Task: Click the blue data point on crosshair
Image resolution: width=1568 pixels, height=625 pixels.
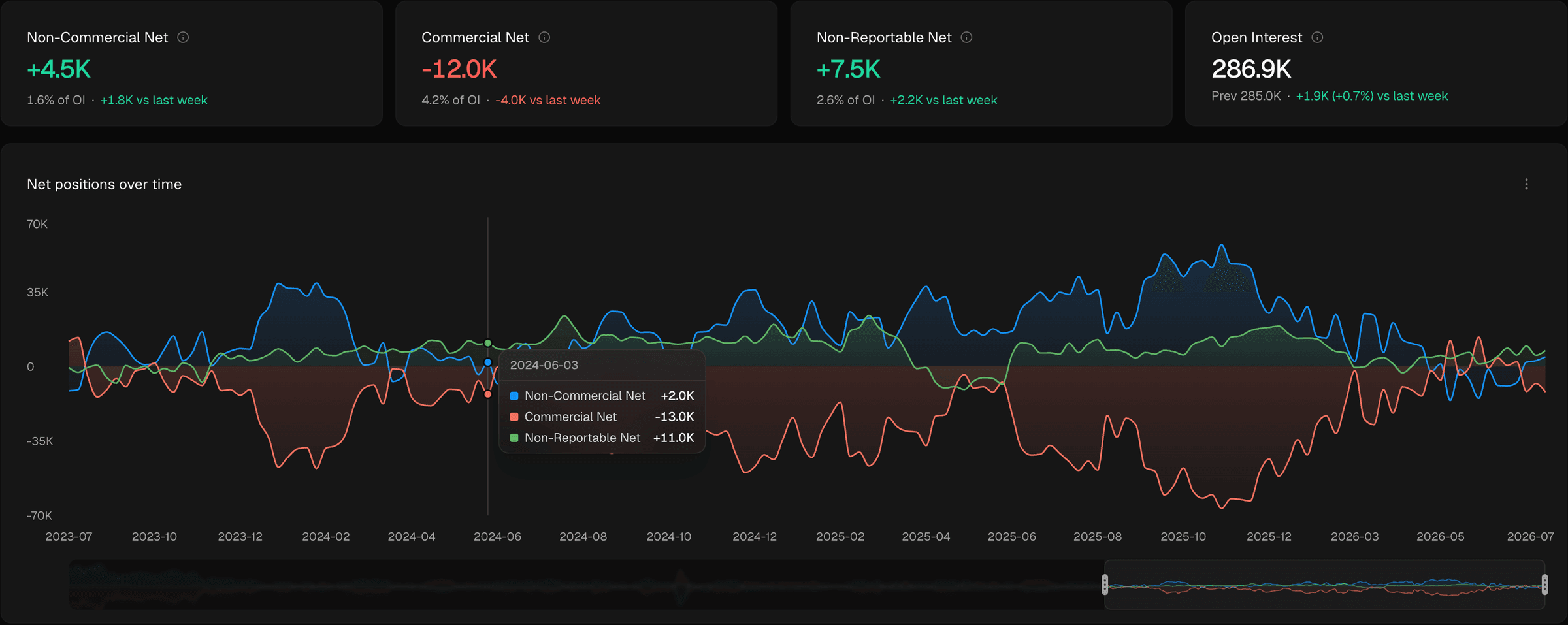Action: [488, 362]
